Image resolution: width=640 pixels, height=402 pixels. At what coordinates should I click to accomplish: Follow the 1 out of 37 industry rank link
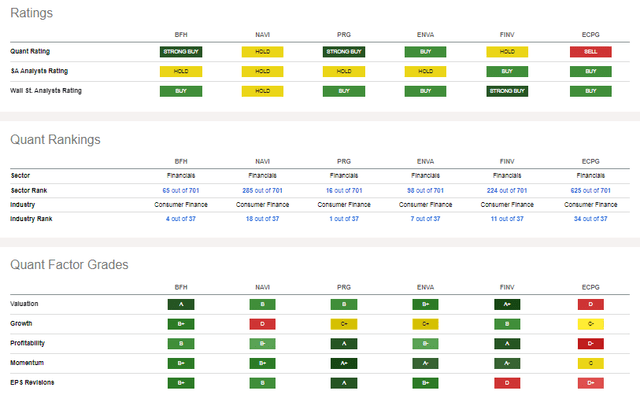[344, 219]
